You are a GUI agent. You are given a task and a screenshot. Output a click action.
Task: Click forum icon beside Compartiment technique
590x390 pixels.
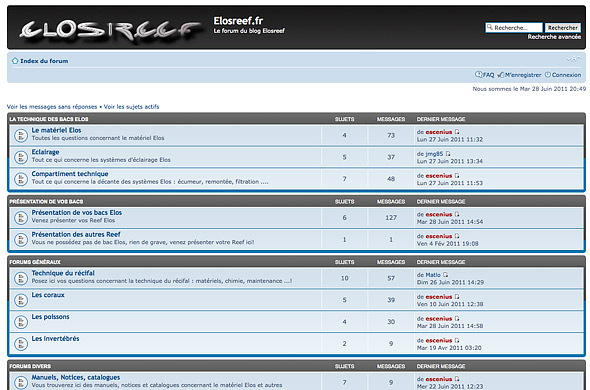tap(21, 179)
